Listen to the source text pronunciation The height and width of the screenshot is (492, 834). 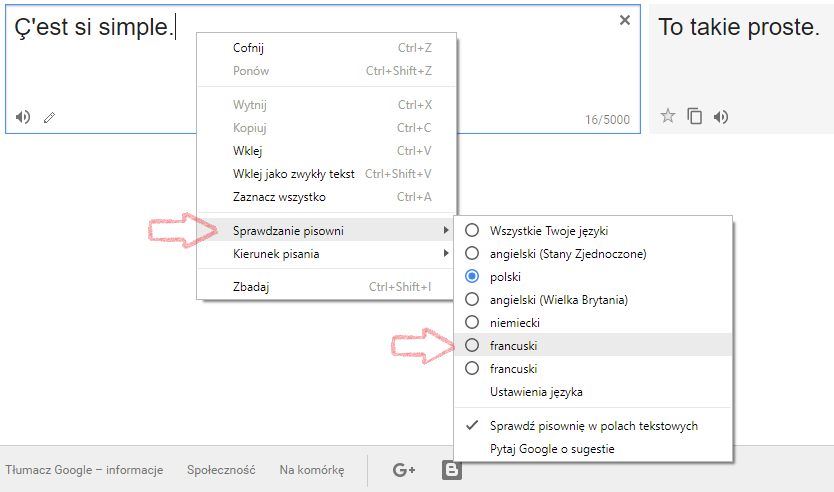click(x=23, y=117)
